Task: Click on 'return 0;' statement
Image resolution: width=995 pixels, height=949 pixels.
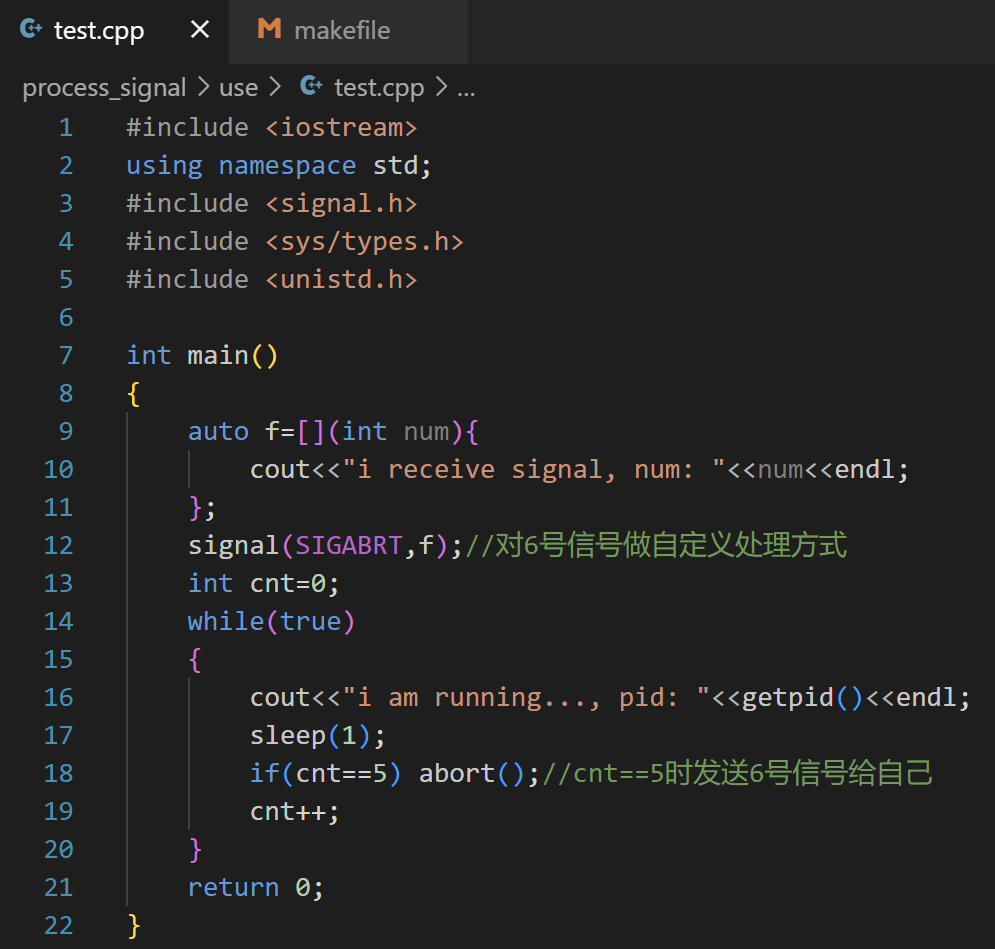Action: (256, 888)
